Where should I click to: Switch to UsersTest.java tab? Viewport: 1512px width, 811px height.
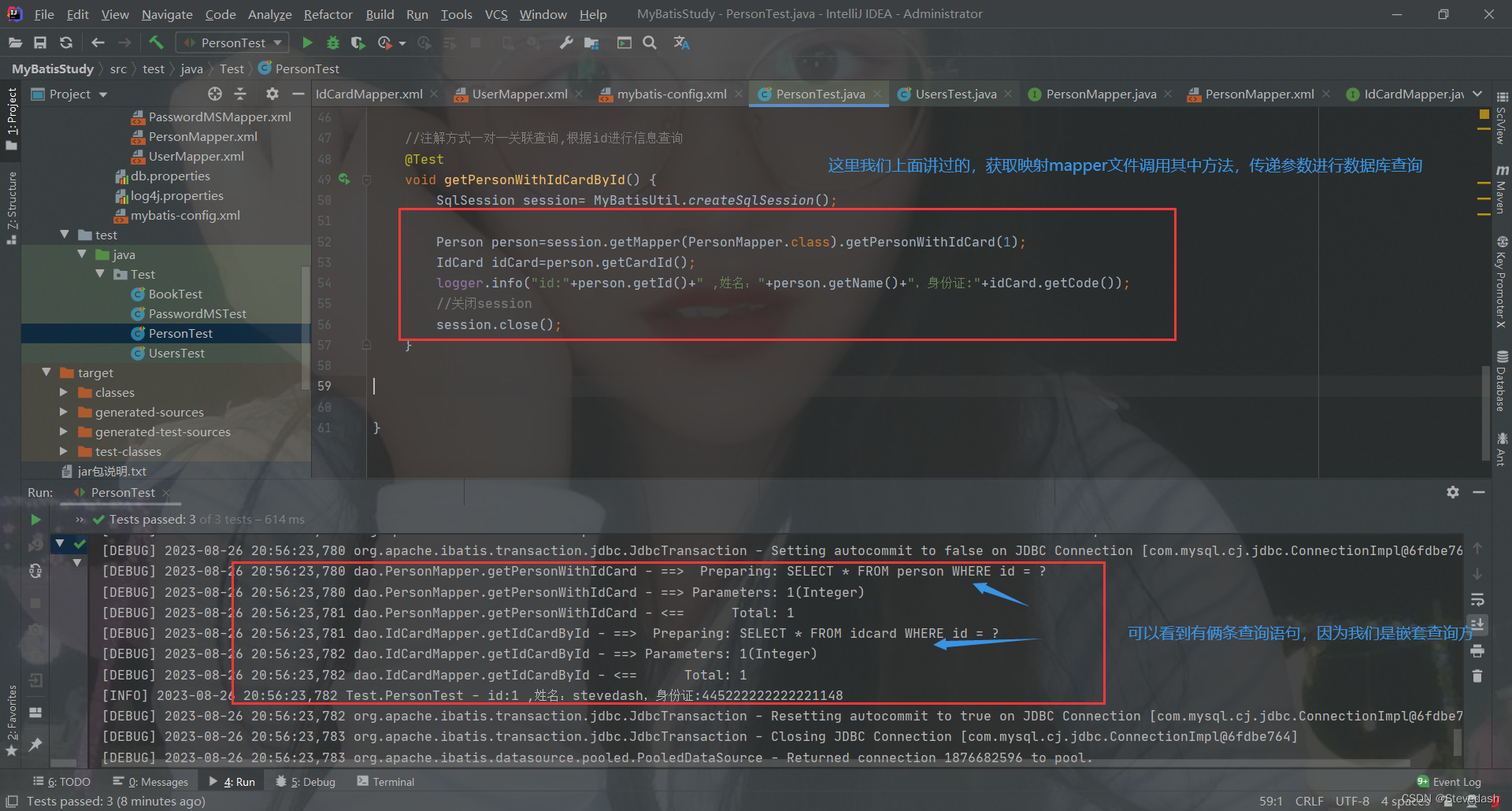955,94
